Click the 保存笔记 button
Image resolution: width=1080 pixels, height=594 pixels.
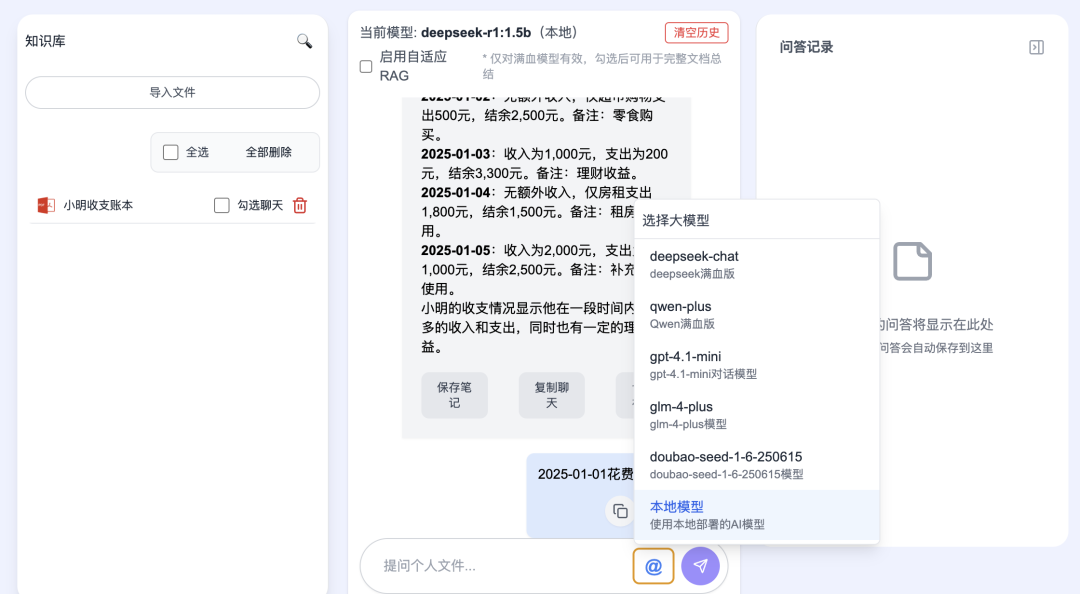(x=455, y=395)
